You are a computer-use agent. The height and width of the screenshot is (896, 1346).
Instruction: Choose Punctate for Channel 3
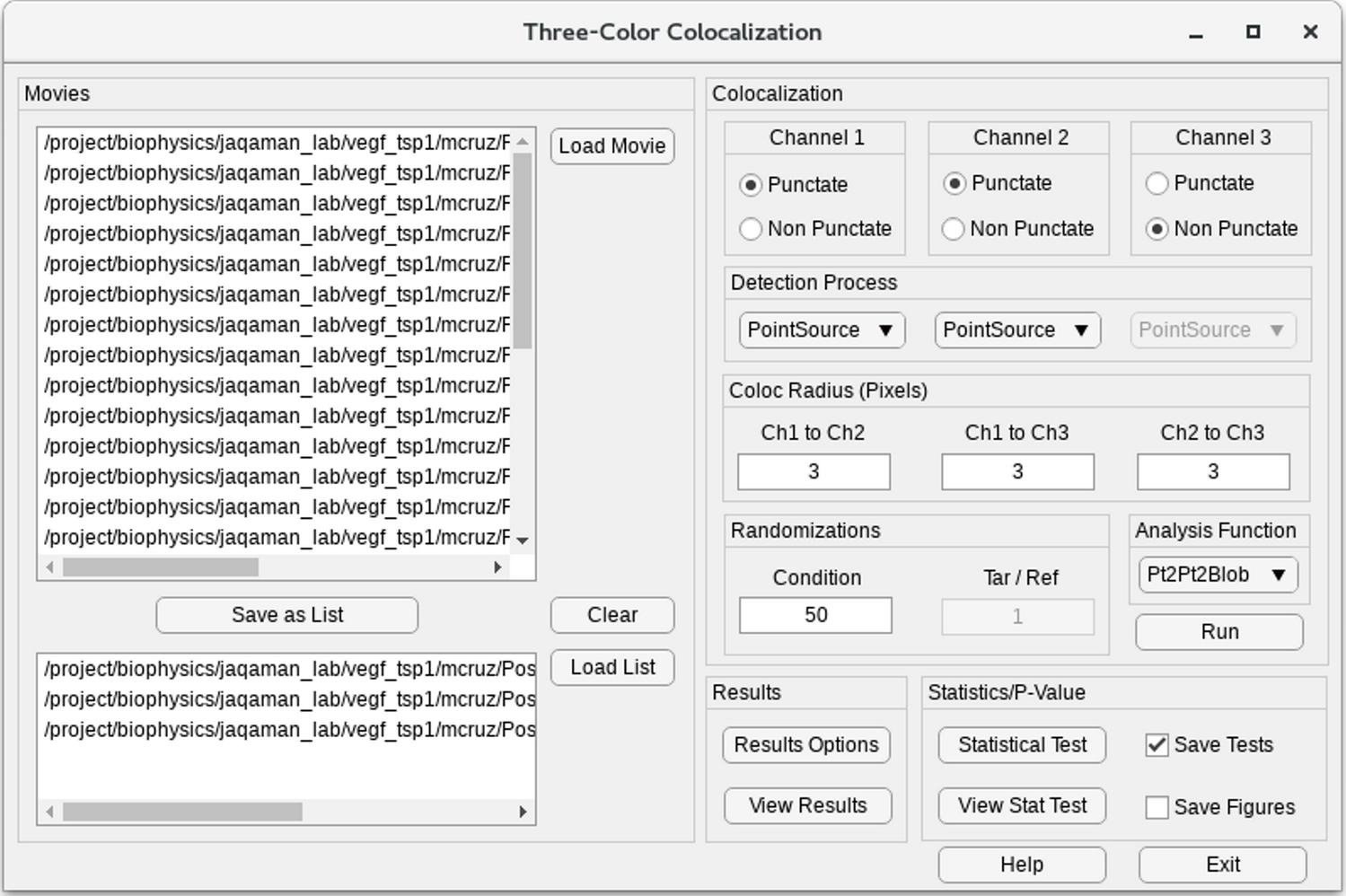(x=1157, y=183)
